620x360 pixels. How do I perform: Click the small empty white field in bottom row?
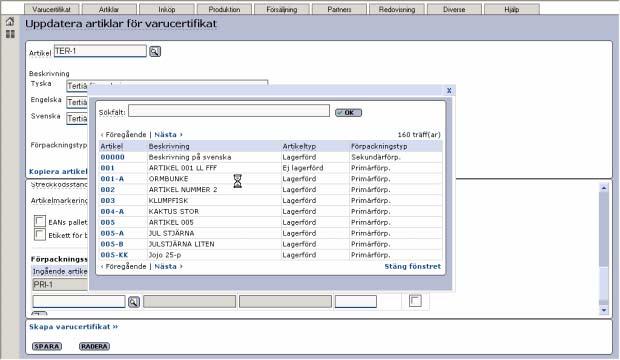(356, 301)
